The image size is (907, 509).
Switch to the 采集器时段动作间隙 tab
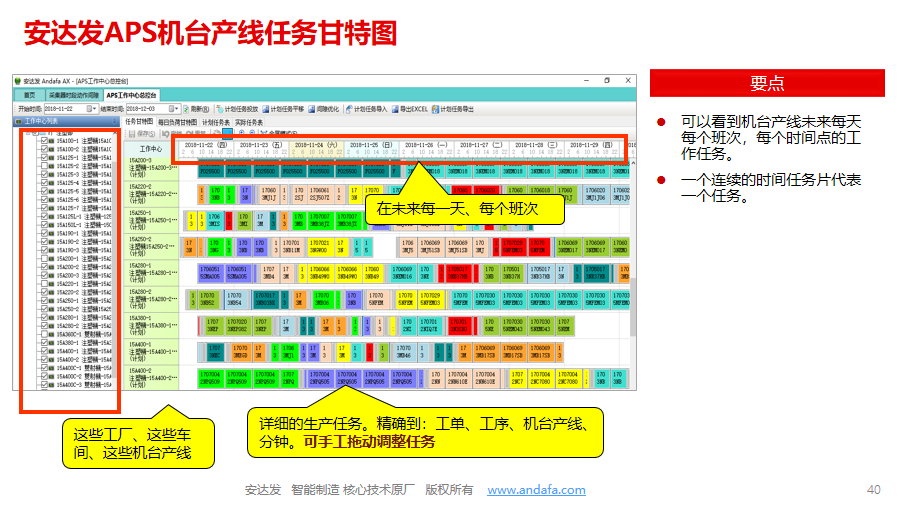coord(73,95)
